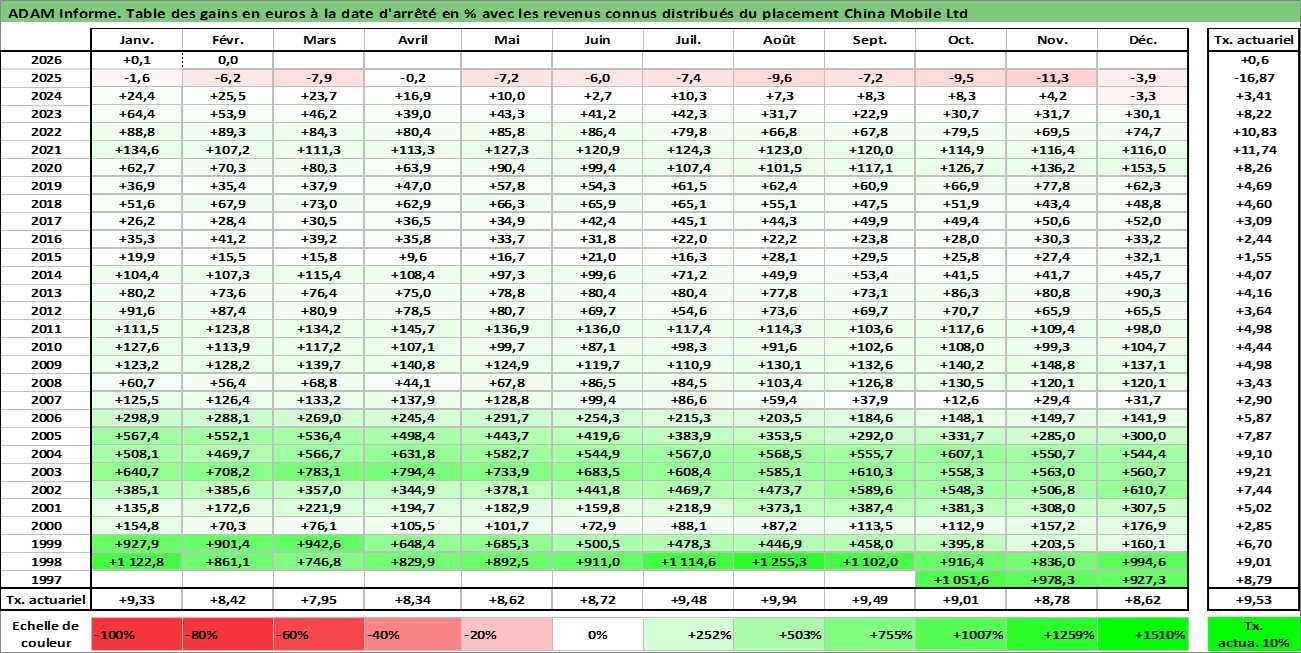Click the +1259% green swatch
The image size is (1301, 653).
point(1052,634)
